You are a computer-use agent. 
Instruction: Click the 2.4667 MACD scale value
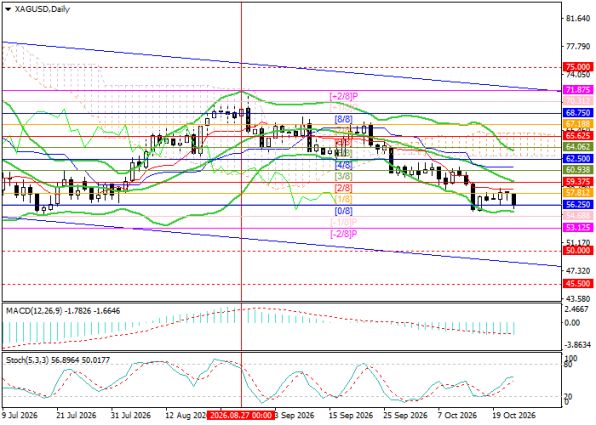click(x=578, y=310)
